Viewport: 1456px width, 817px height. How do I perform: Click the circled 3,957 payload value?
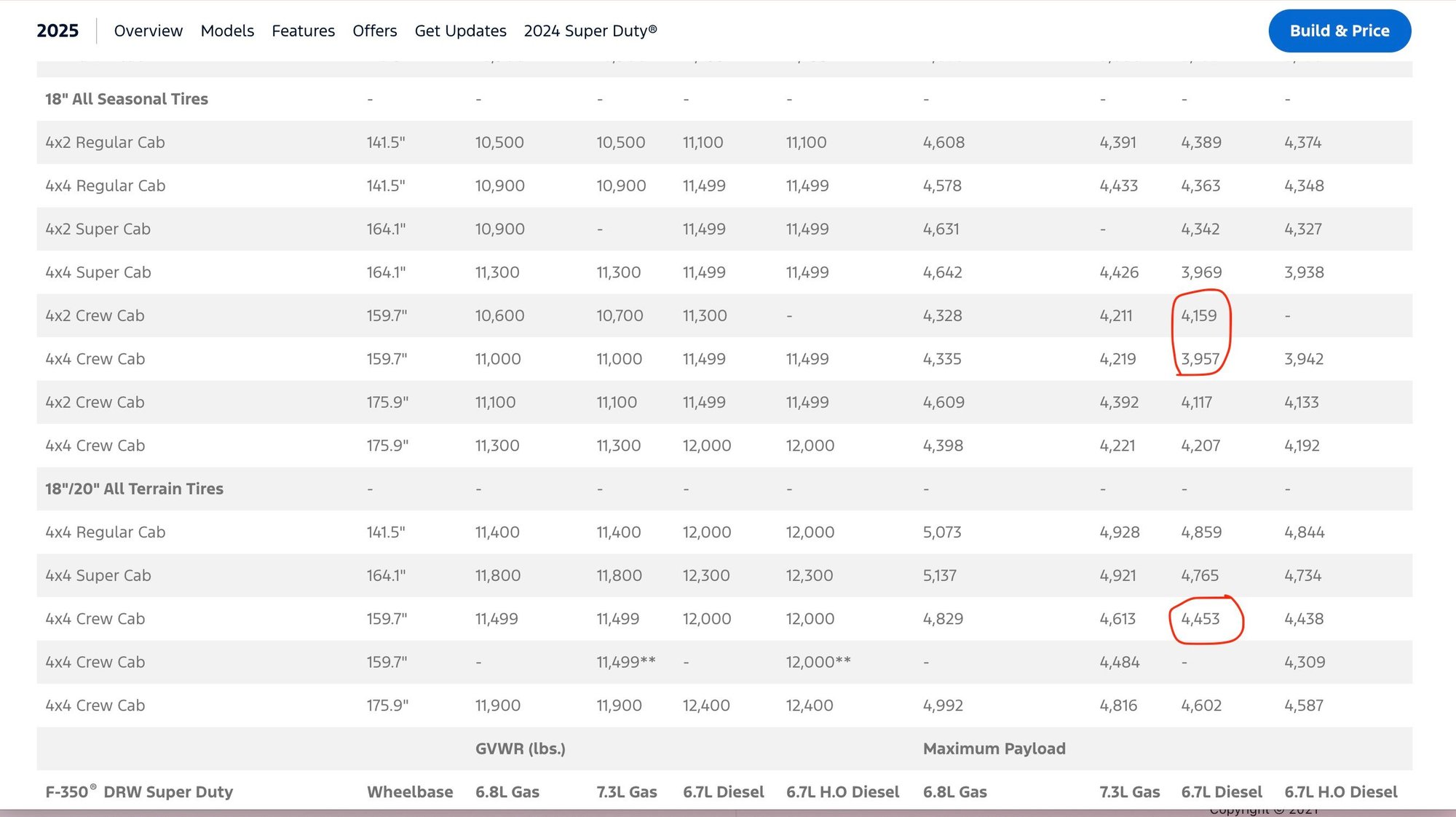click(1200, 359)
